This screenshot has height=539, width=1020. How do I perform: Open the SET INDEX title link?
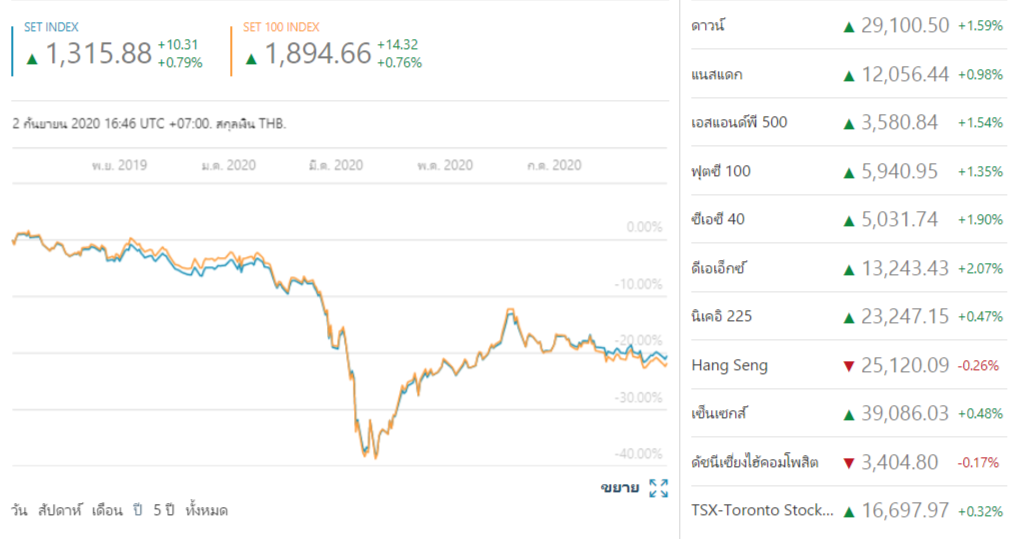pos(51,27)
